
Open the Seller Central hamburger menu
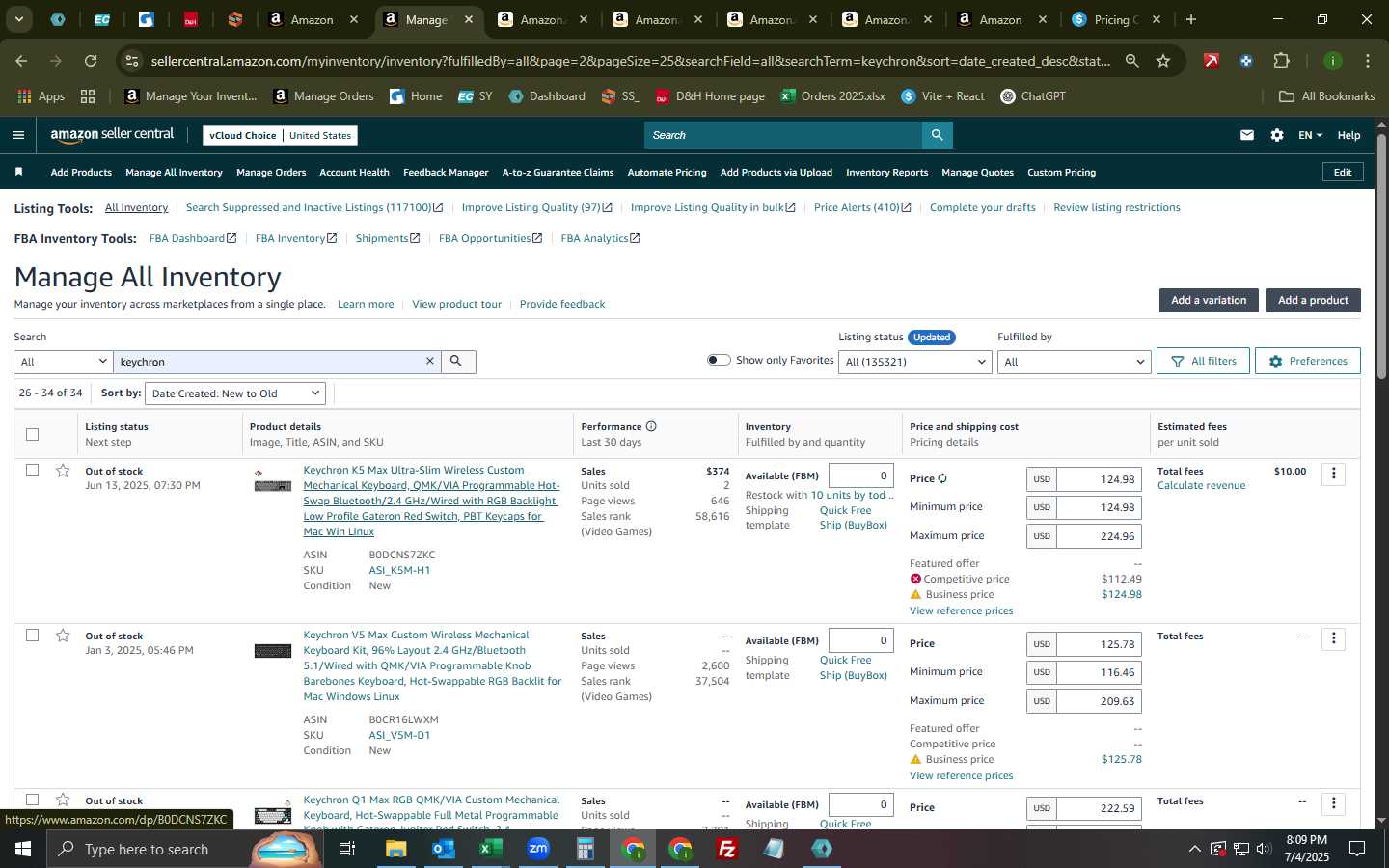coord(18,135)
